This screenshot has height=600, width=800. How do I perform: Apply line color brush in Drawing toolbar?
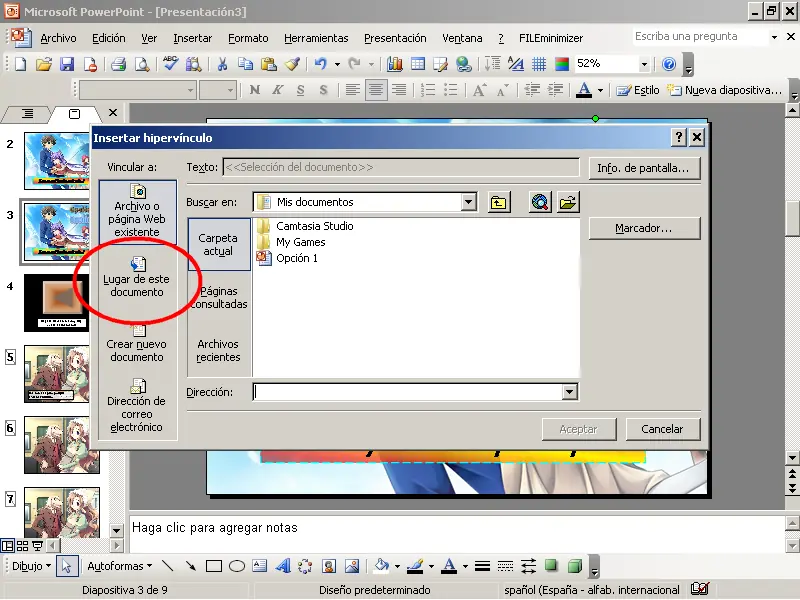tap(416, 566)
